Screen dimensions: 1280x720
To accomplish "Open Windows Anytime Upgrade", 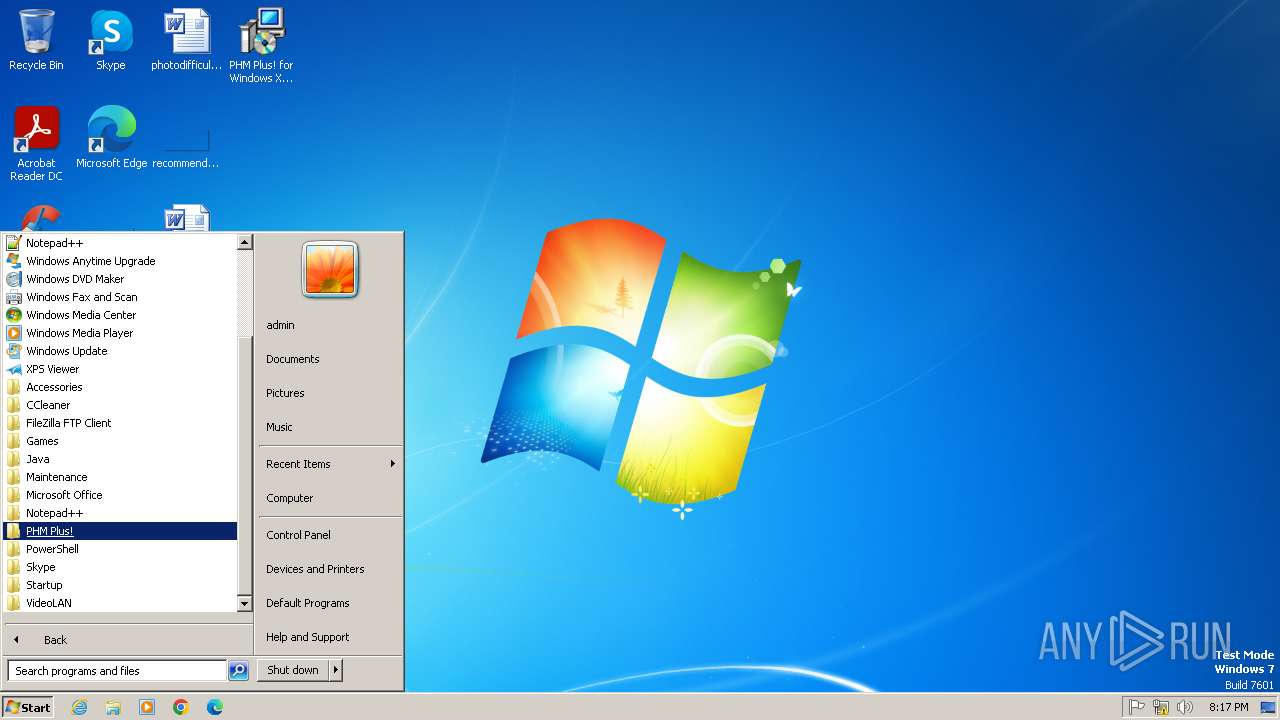I will pos(120,261).
